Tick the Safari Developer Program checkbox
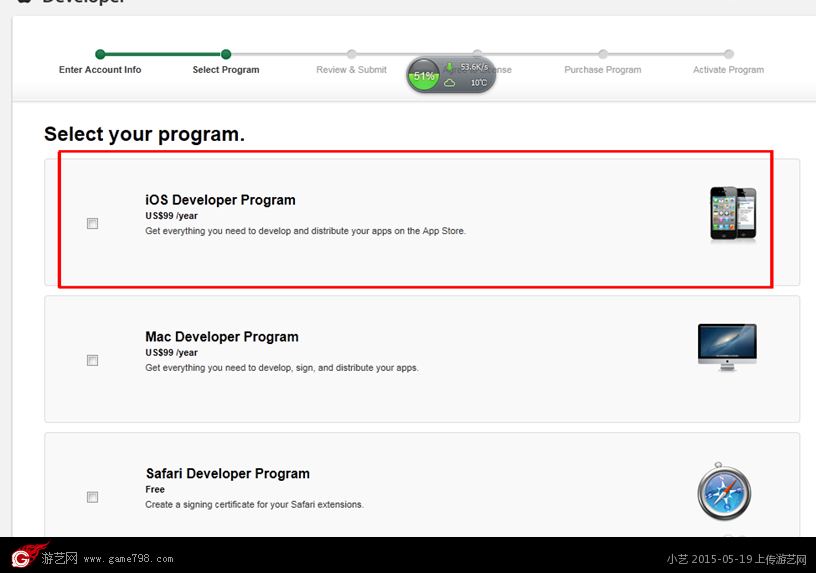This screenshot has width=816, height=573. point(93,497)
